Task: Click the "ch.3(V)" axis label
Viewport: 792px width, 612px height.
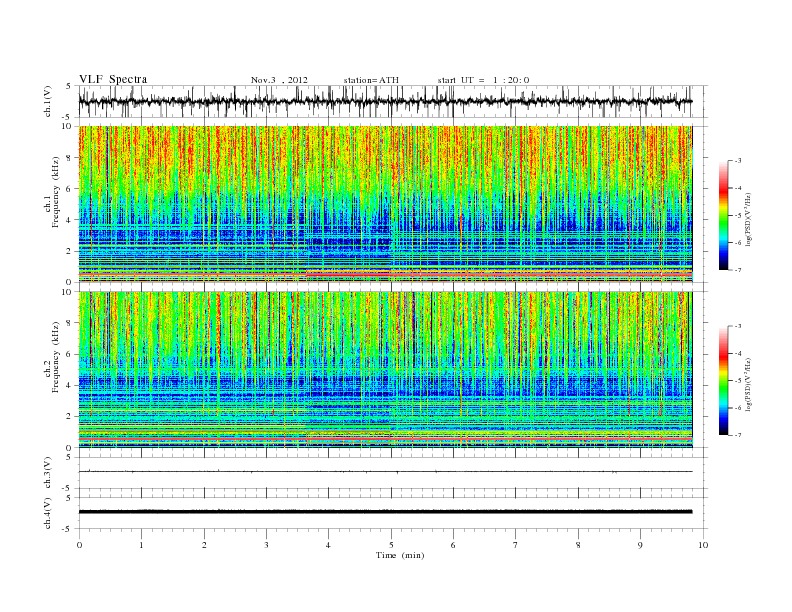Action: coord(48,473)
